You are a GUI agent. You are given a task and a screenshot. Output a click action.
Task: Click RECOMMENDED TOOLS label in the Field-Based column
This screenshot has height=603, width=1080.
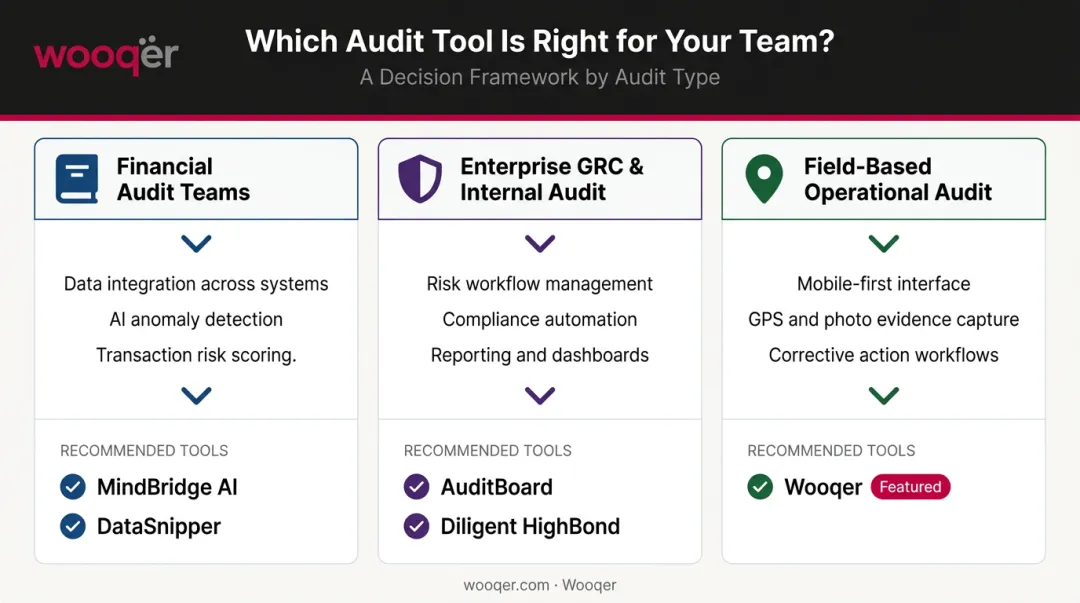click(x=831, y=451)
